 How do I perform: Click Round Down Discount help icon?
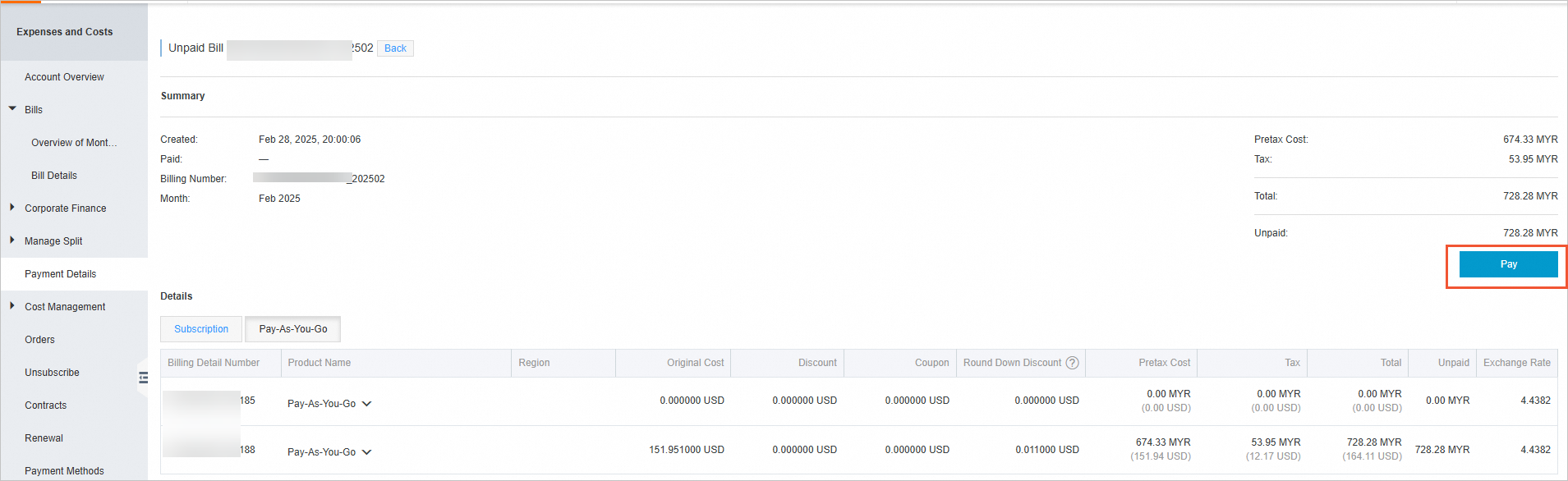pos(1072,363)
